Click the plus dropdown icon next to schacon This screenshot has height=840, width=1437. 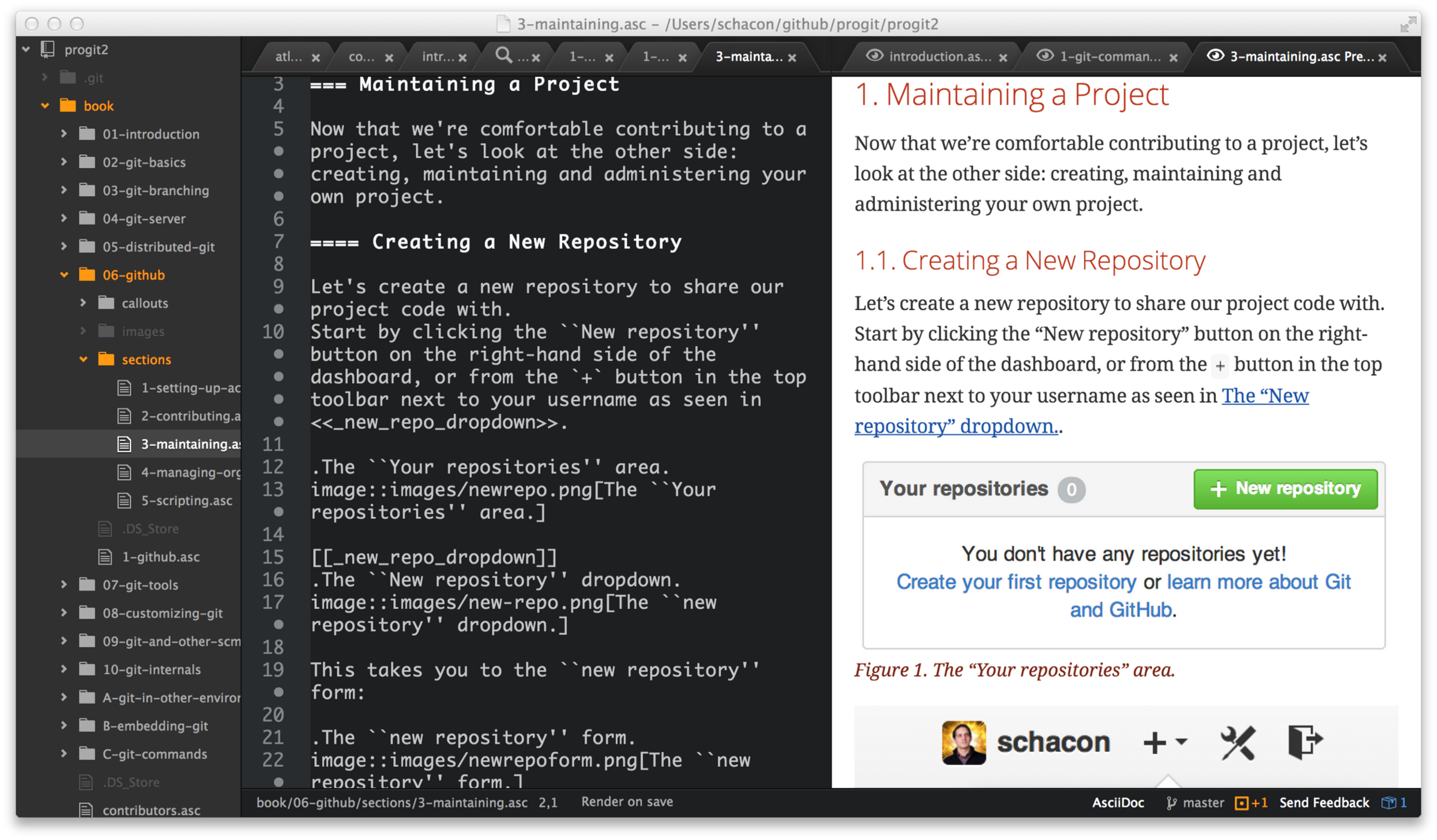click(x=1164, y=742)
